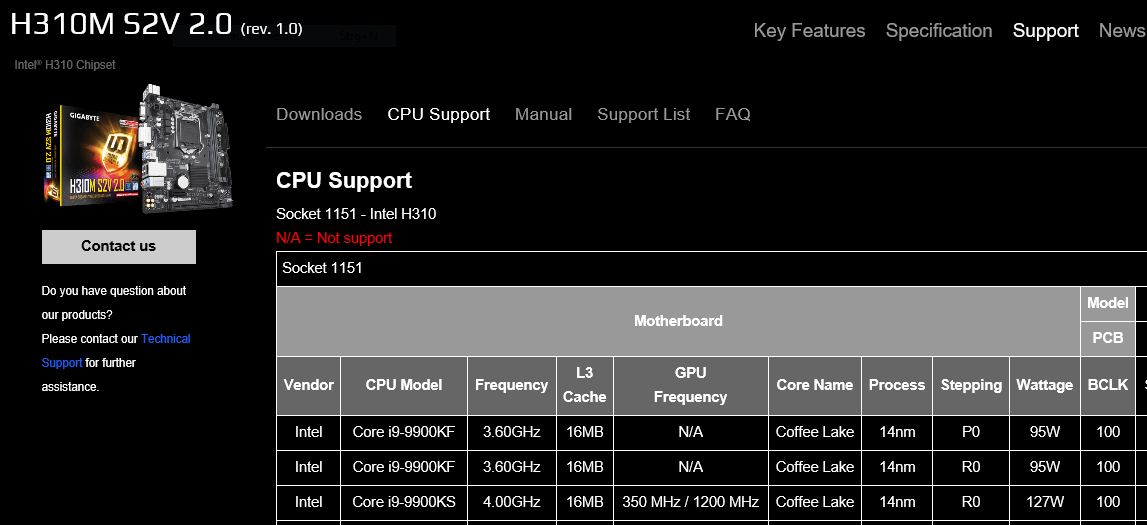
Task: Click the Process column header
Action: [x=897, y=385]
